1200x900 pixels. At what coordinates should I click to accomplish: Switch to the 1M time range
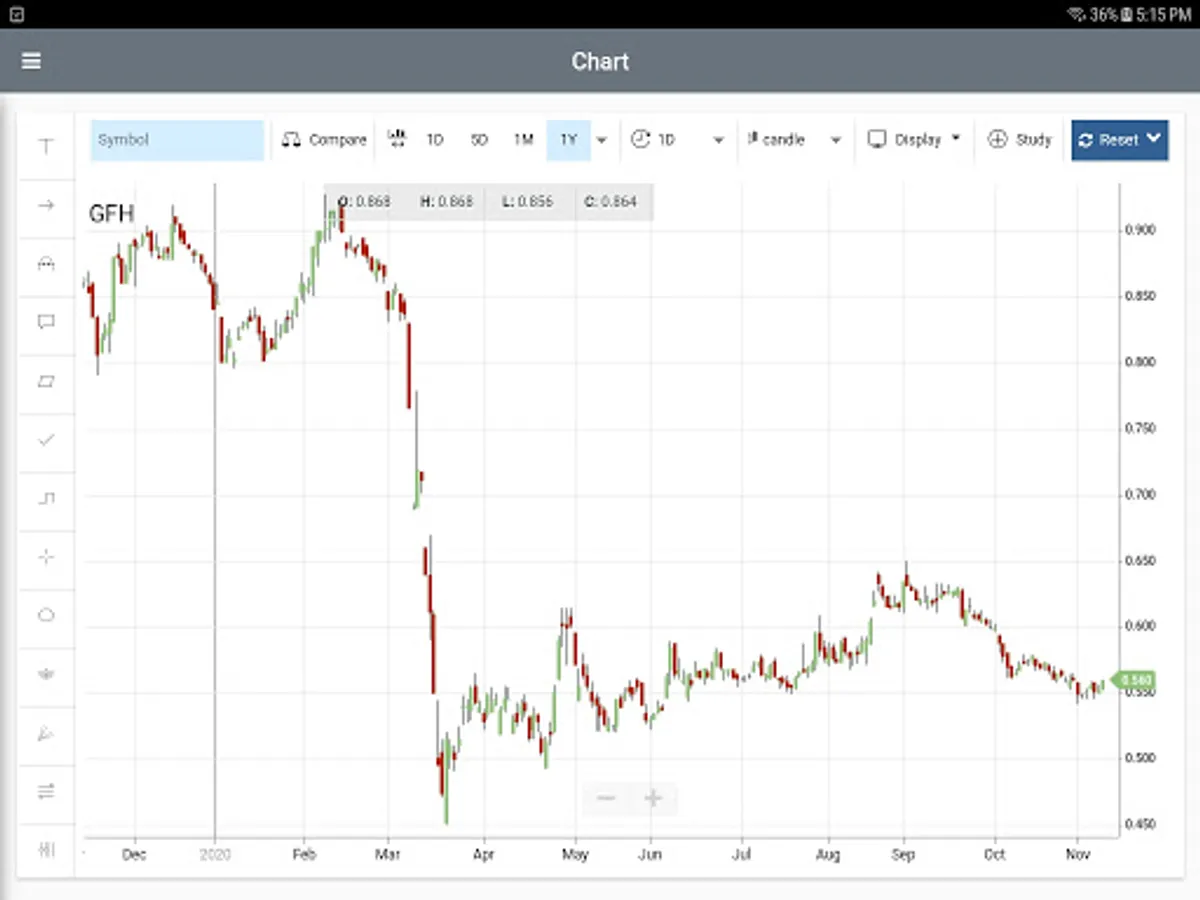523,140
